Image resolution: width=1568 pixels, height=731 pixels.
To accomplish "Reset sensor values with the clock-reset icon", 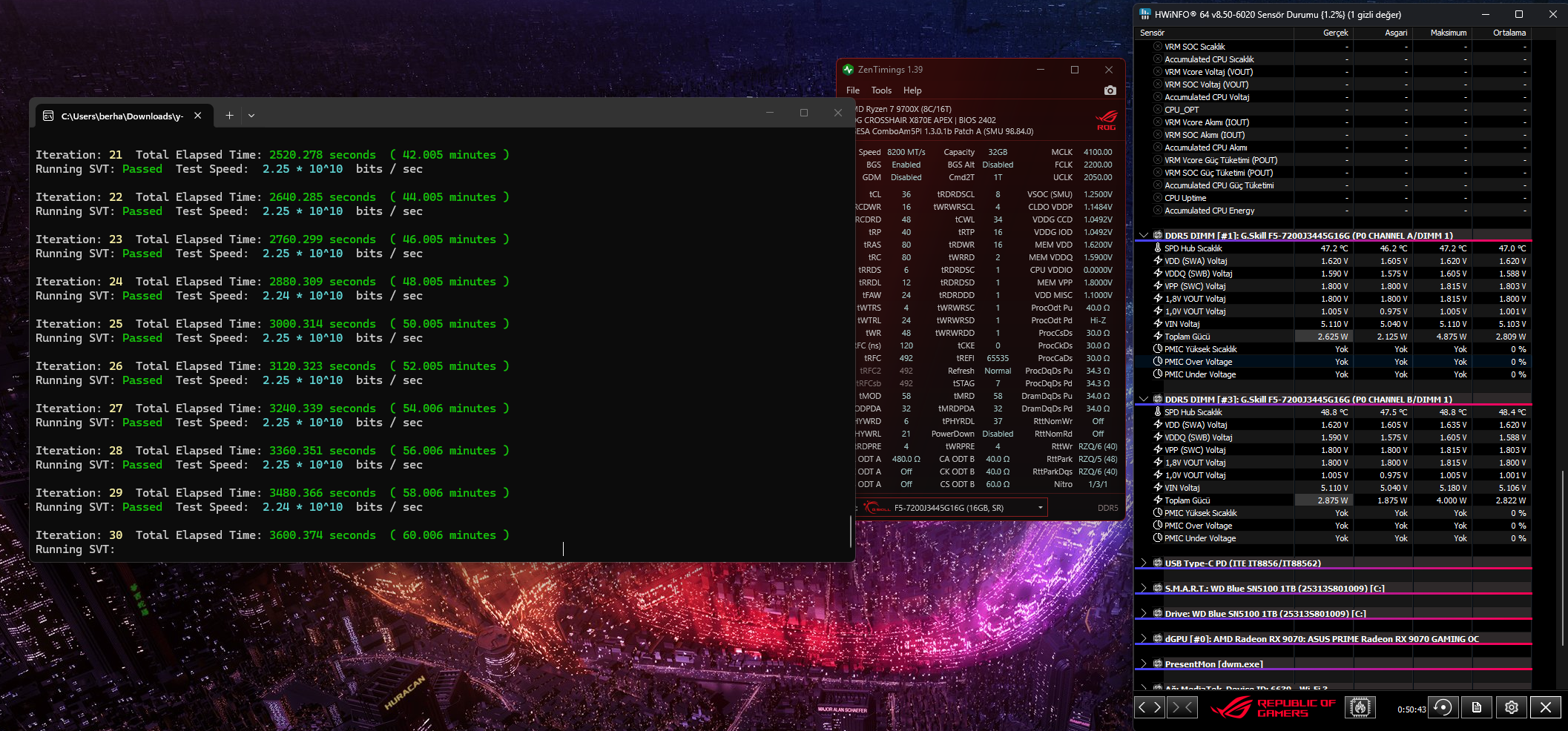I will point(1443,707).
